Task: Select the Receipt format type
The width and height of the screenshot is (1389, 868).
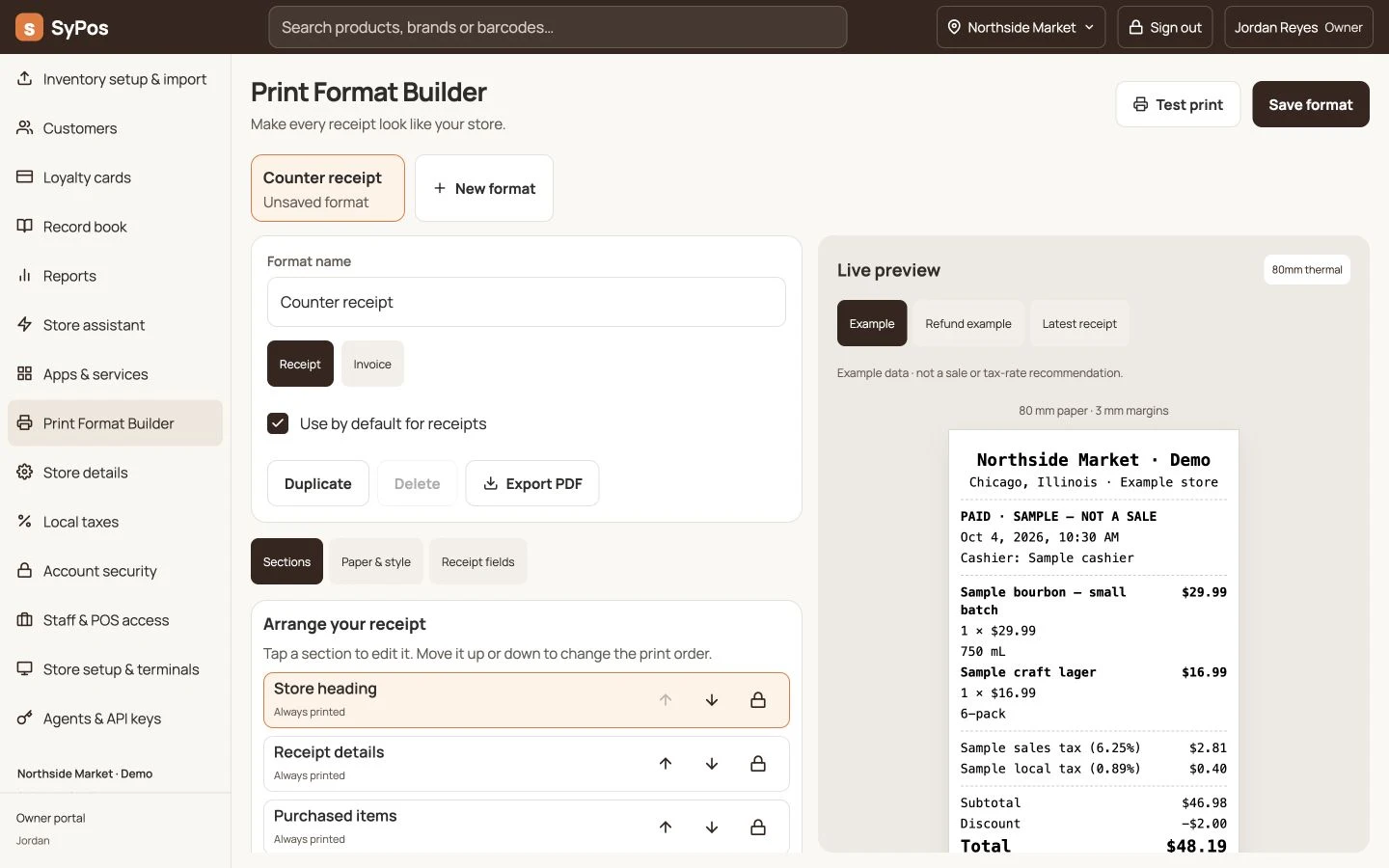Action: click(300, 364)
